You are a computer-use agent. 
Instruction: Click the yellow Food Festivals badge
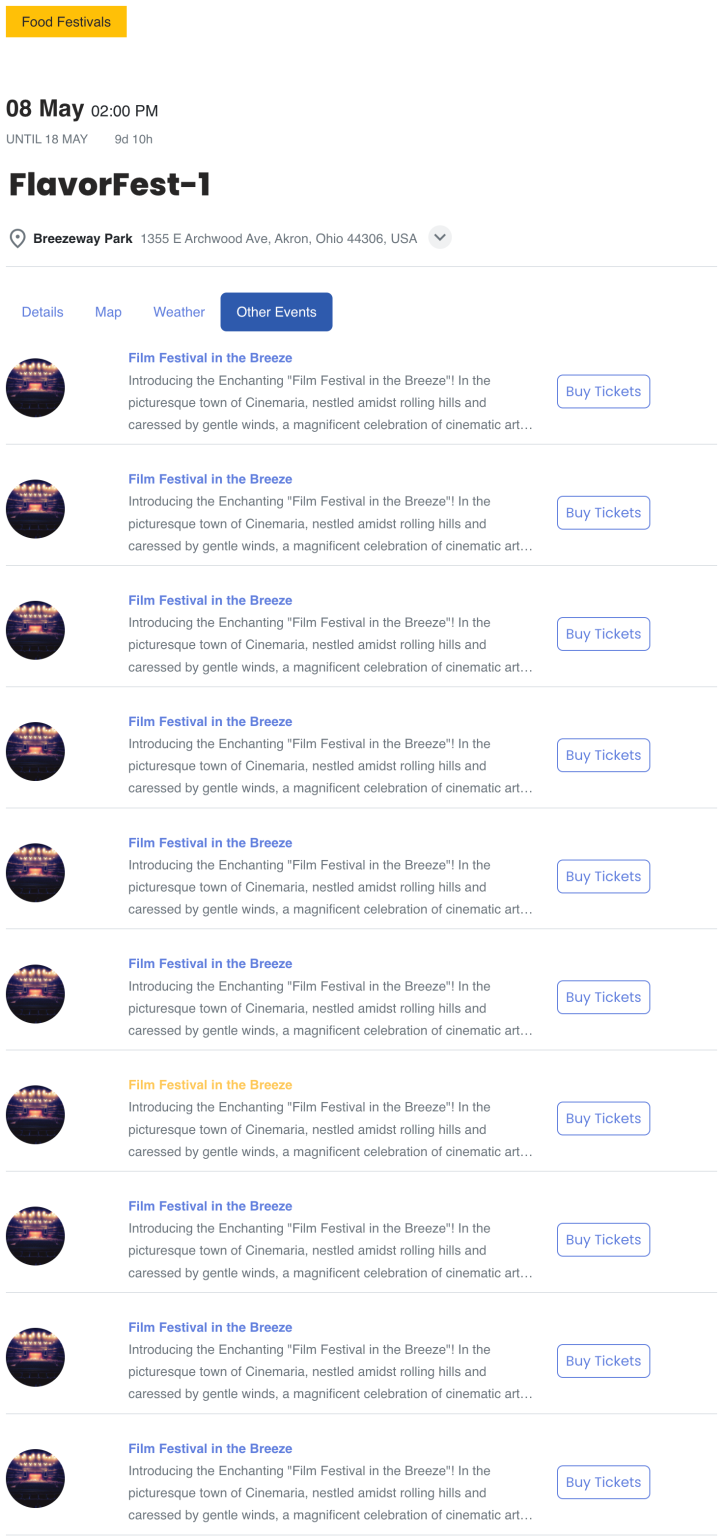tap(66, 21)
